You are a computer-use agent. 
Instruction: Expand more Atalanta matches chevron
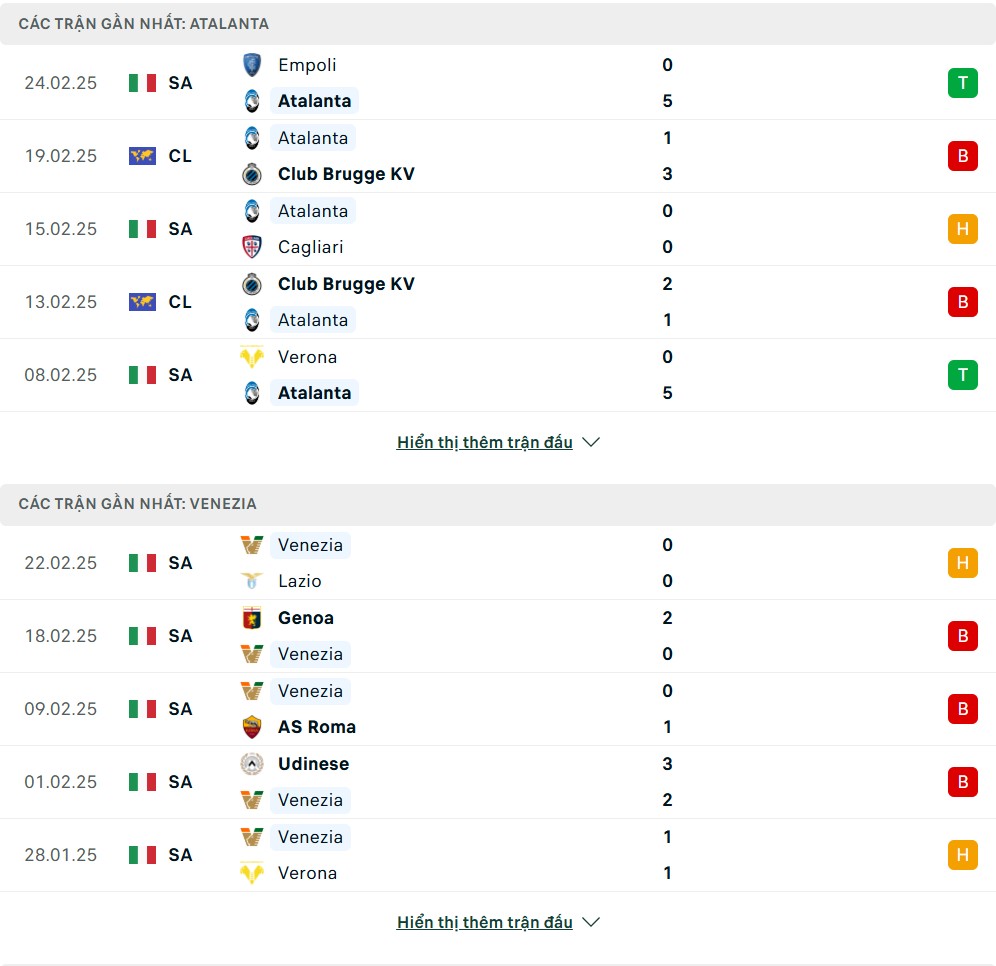tap(591, 442)
